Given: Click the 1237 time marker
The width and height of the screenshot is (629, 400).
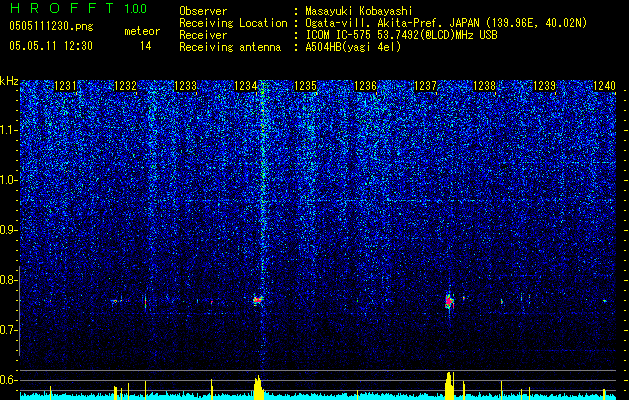Looking at the screenshot, I should [x=425, y=86].
